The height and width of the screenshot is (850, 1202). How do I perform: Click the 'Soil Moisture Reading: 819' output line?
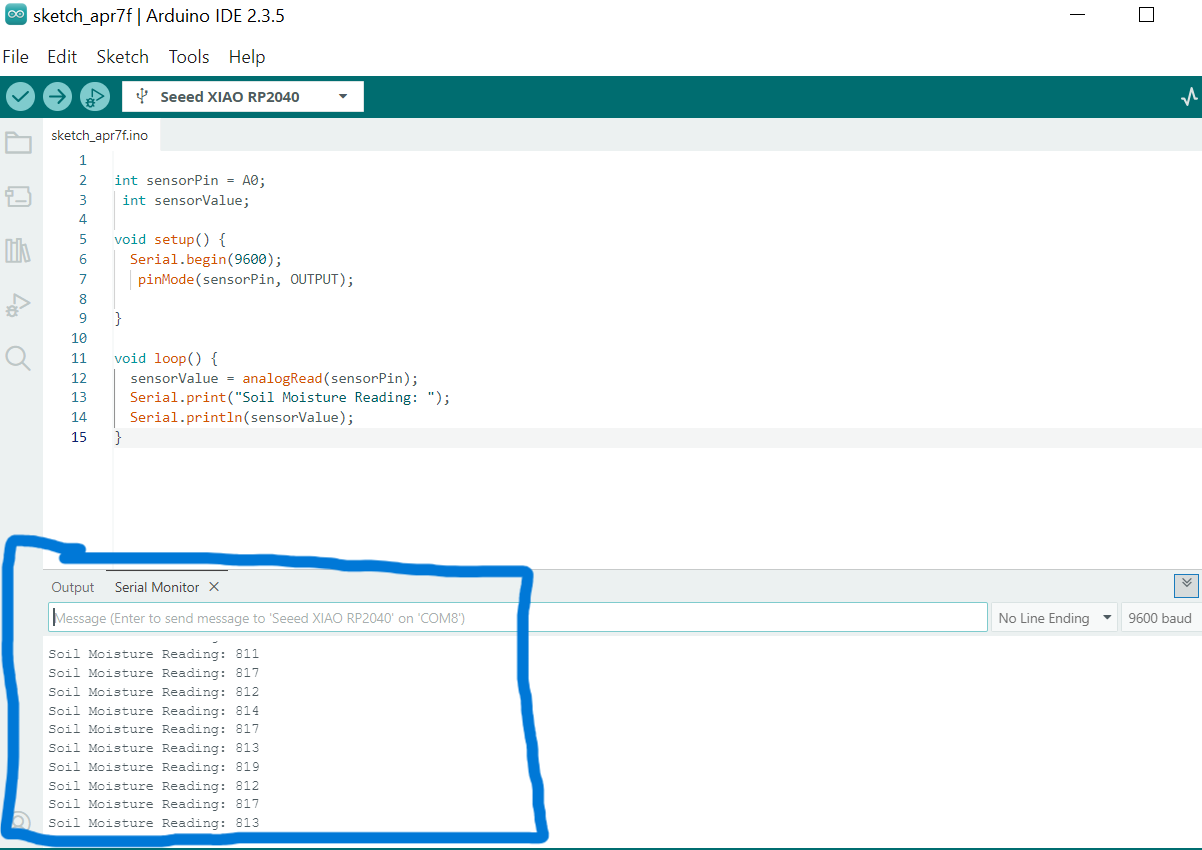(x=154, y=767)
